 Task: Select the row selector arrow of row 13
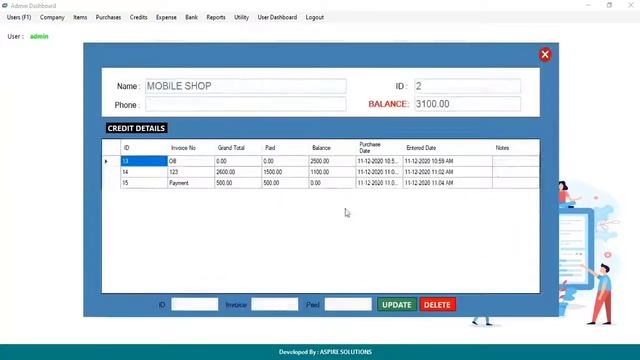coord(111,161)
